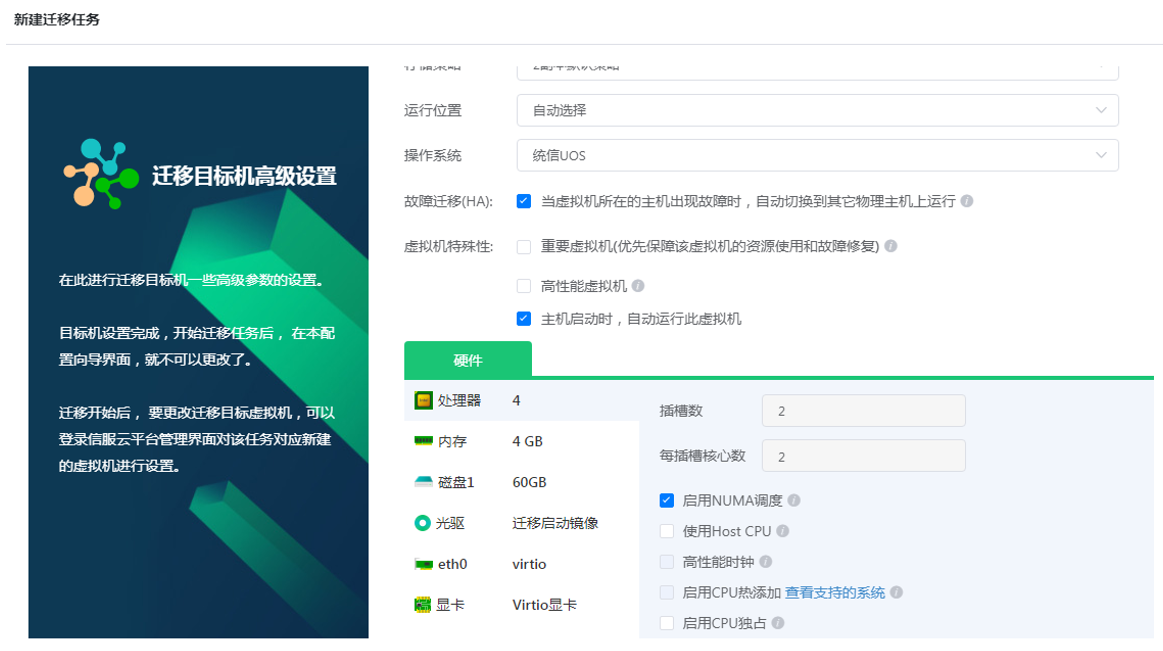Disable the 故障迁移(HA) checkbox
This screenshot has width=1163, height=651.
(524, 200)
